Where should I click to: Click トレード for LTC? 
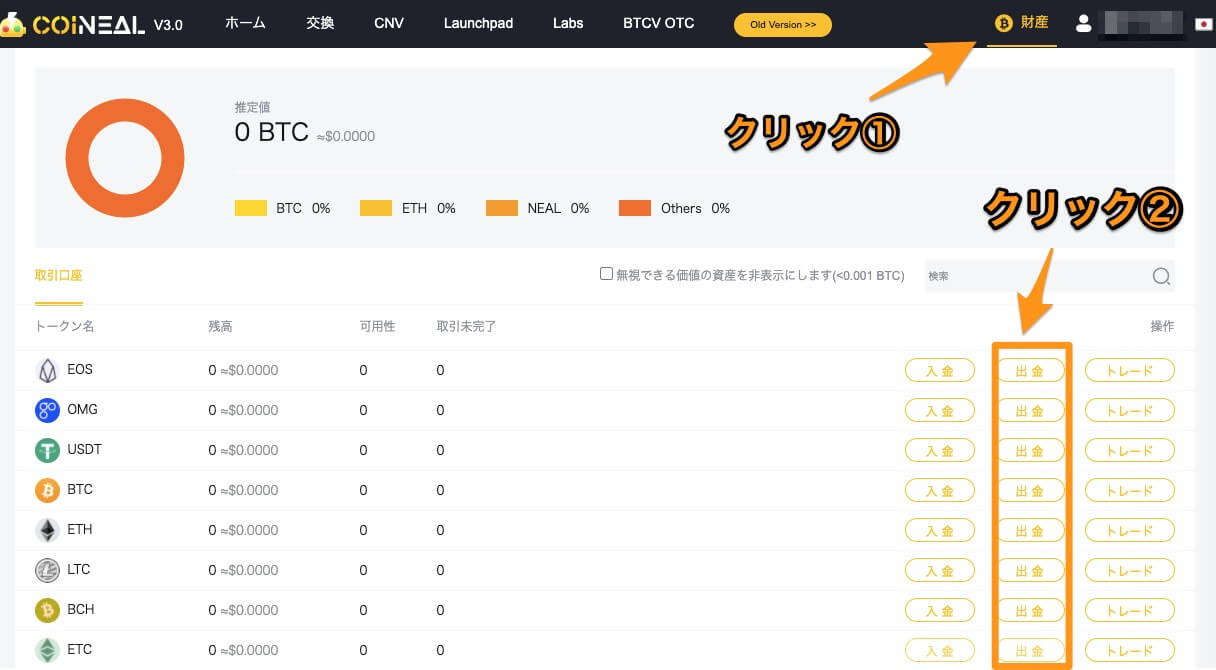(x=1130, y=570)
